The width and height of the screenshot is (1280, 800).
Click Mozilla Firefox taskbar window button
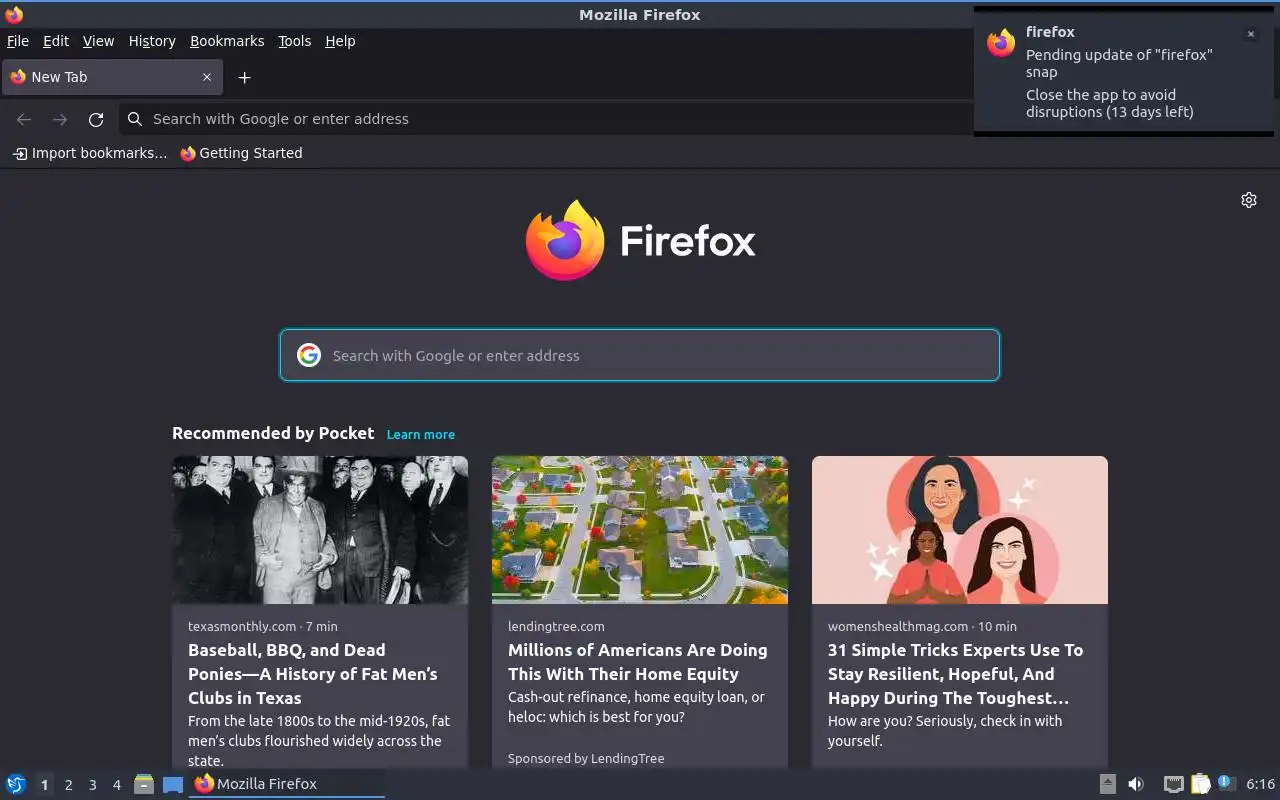287,784
